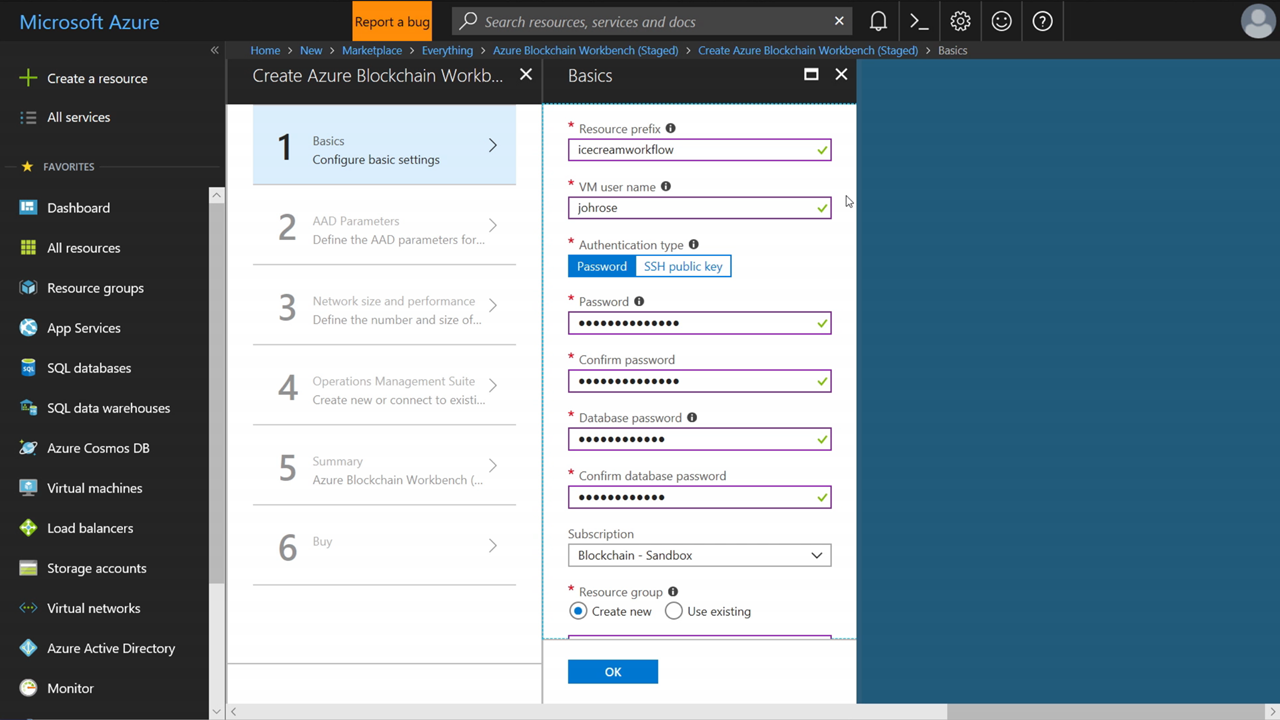Click the Report a bug button

click(392, 21)
